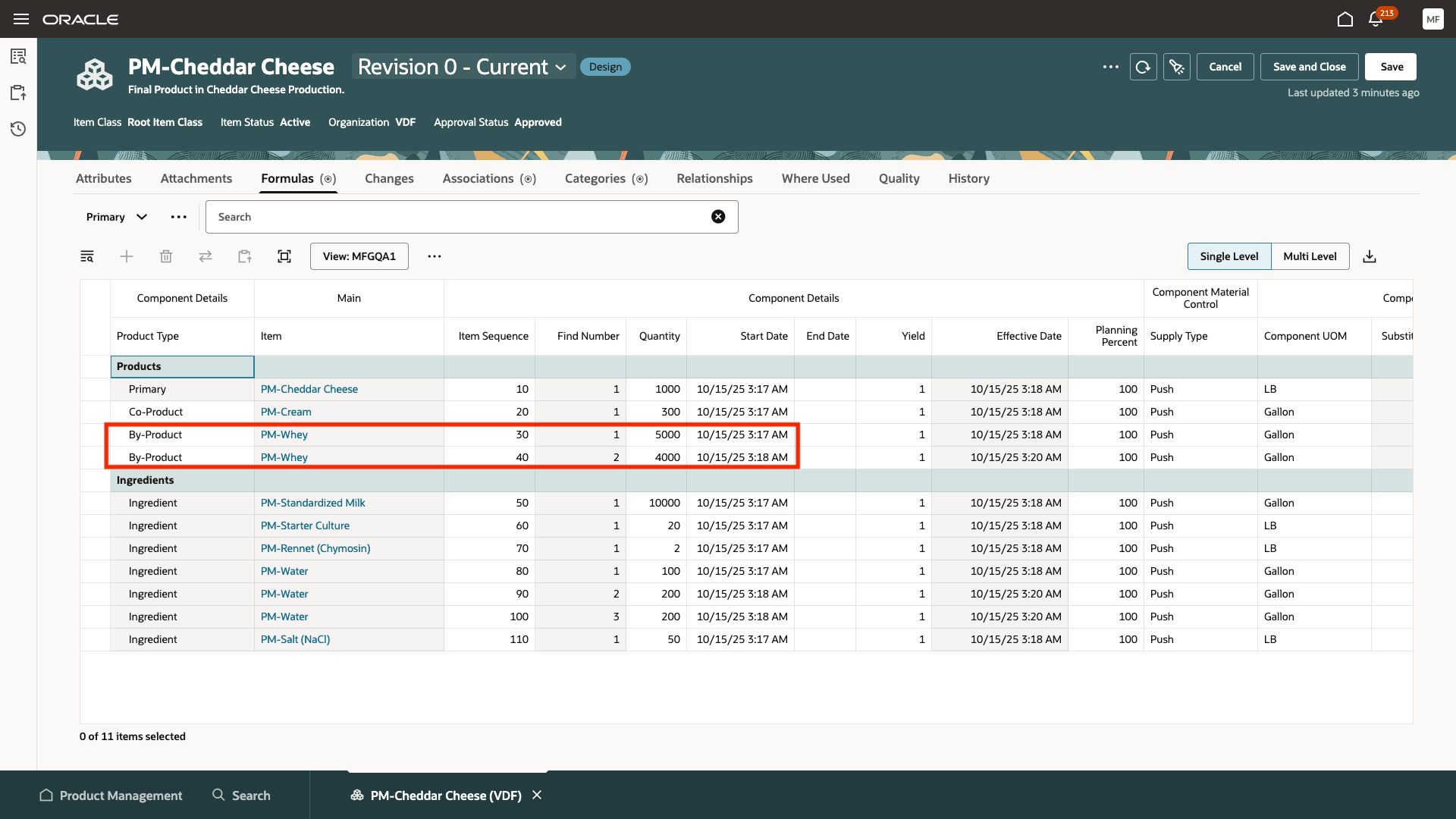Viewport: 1456px width, 819px height.
Task: Open the PM-Standardized Milk item link
Action: pyautogui.click(x=312, y=503)
